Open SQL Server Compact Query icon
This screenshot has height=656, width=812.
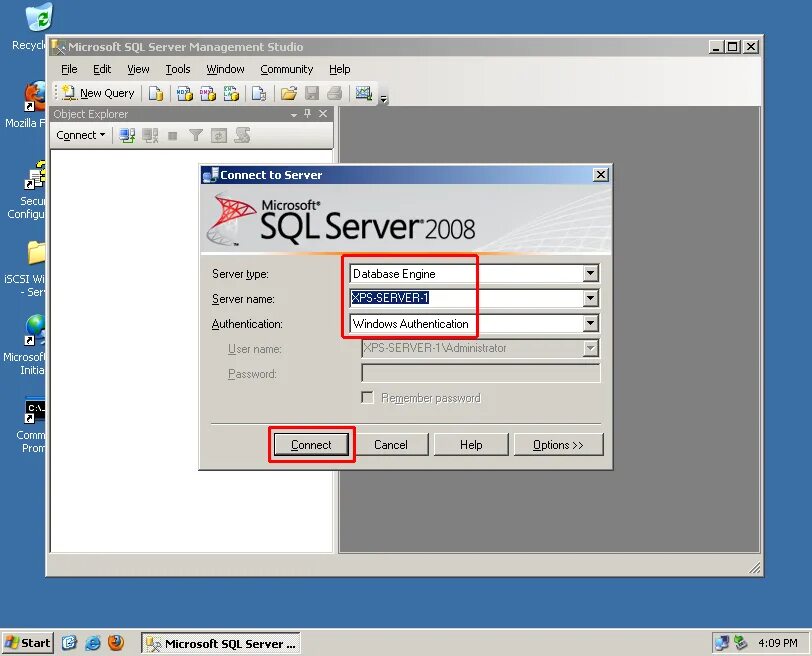point(259,93)
